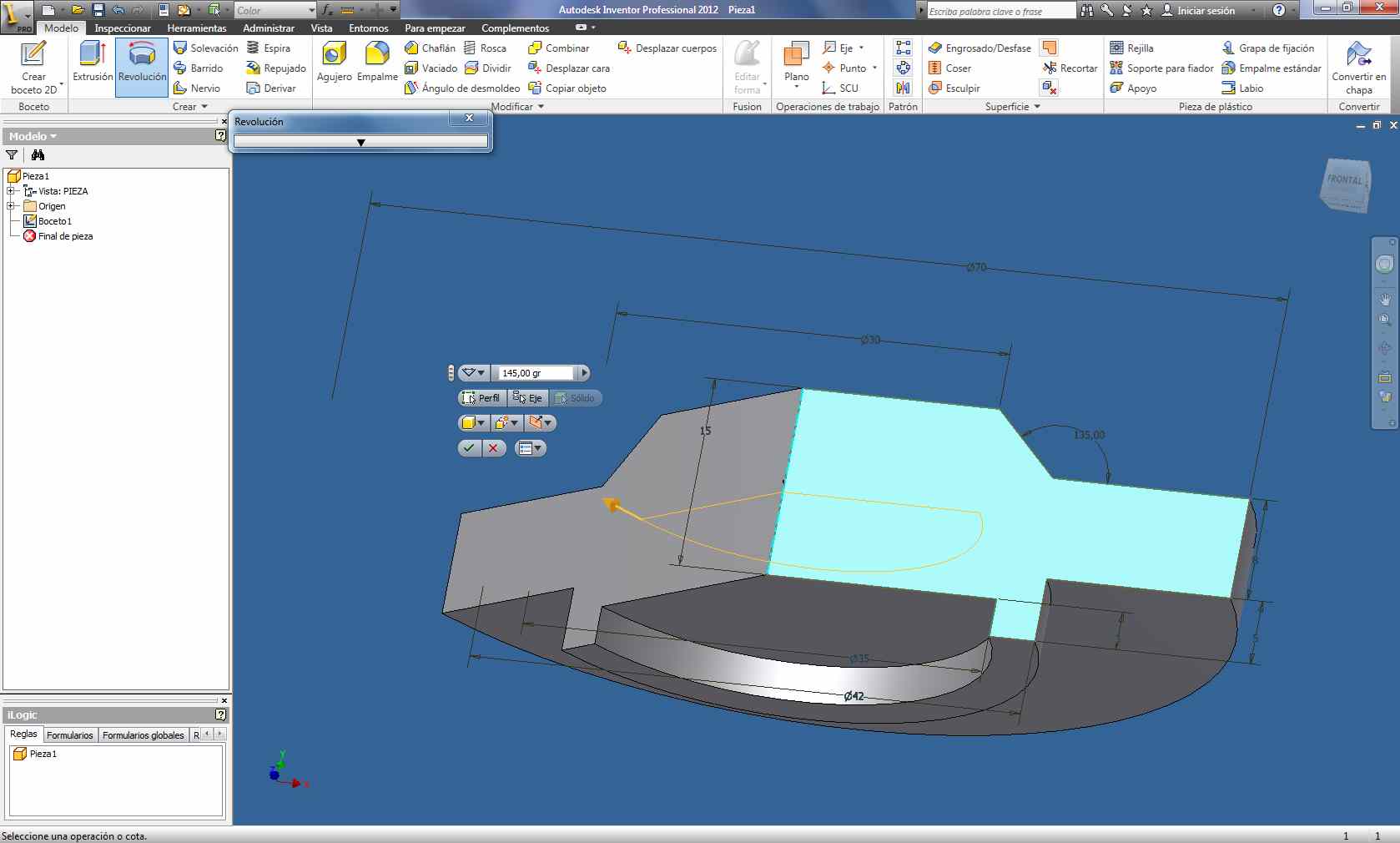Select the Engrosado/Desfase tool
Viewport: 1400px width, 843px height.
click(979, 48)
